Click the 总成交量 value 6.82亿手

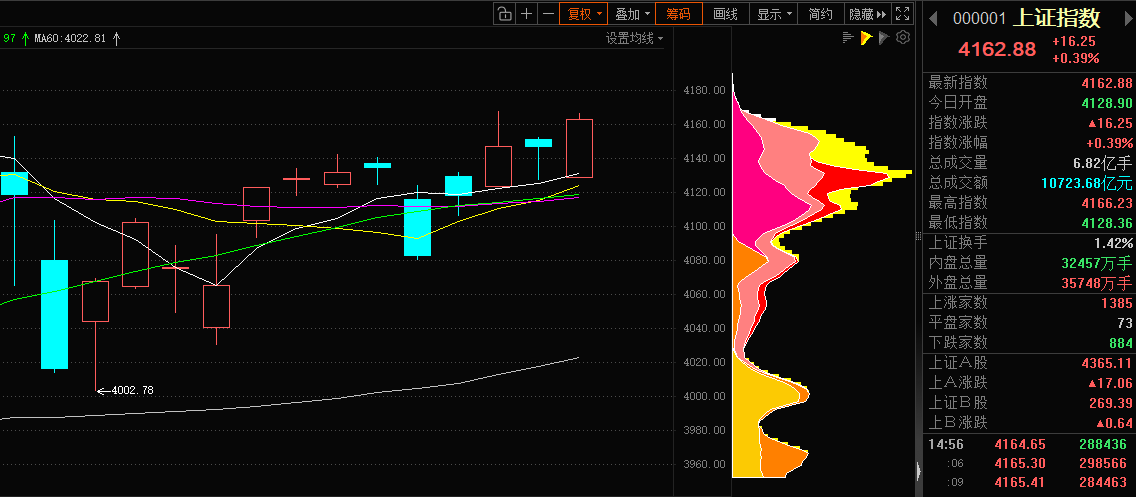pos(1102,163)
